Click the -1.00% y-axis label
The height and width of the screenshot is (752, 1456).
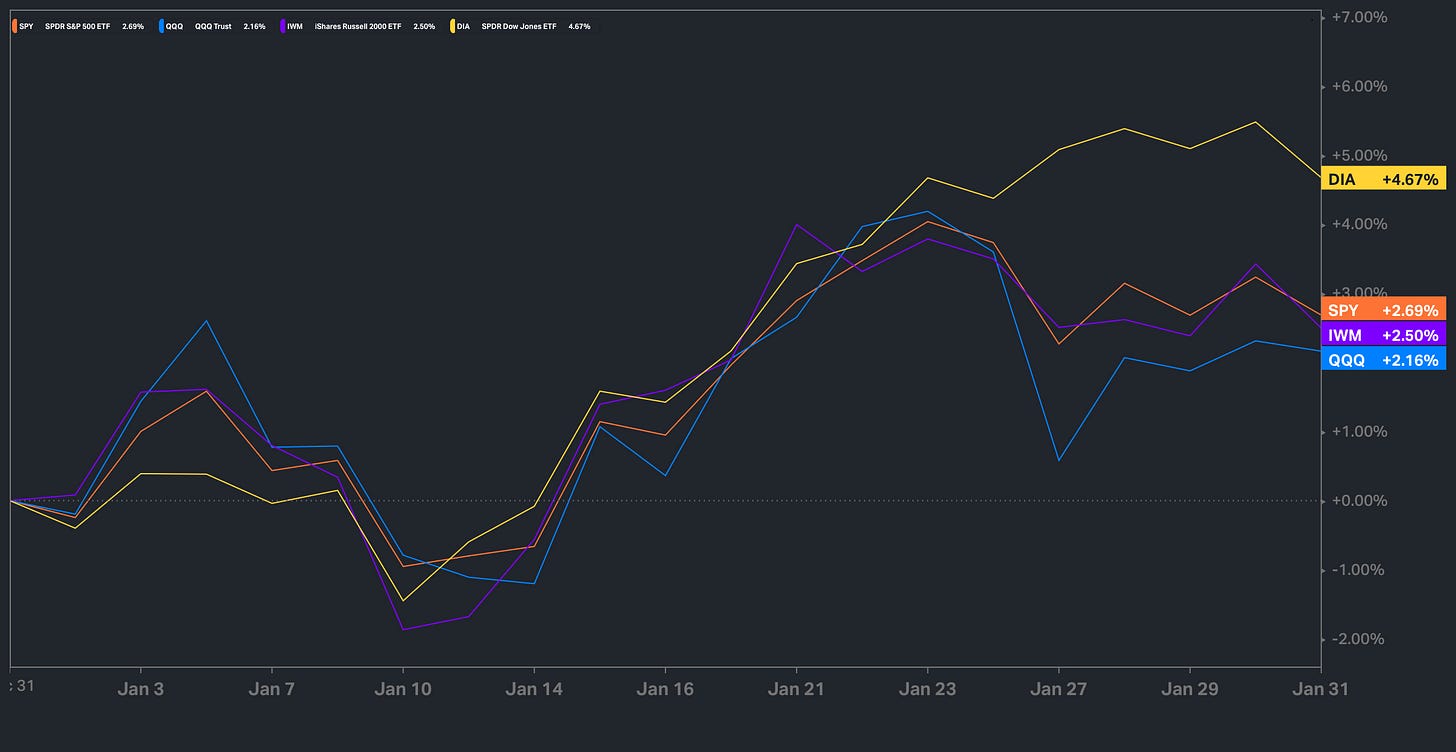click(x=1359, y=570)
